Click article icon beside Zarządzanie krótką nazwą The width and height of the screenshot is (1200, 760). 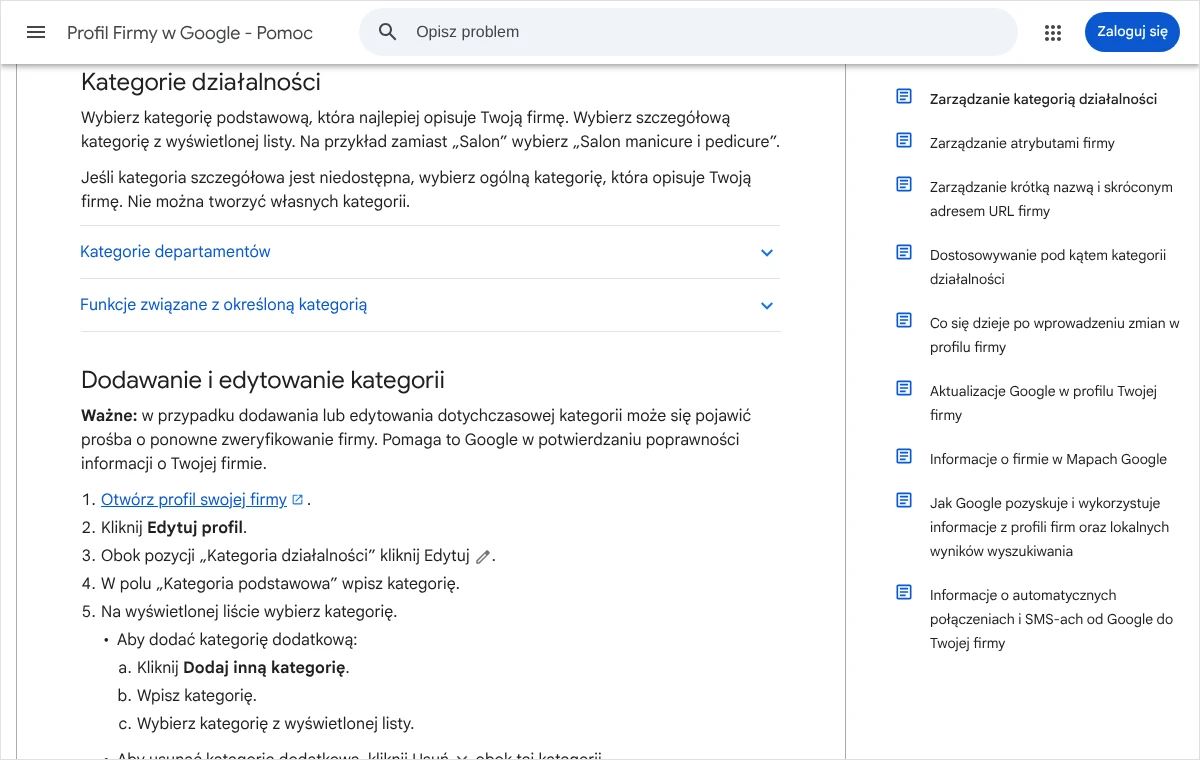point(904,185)
